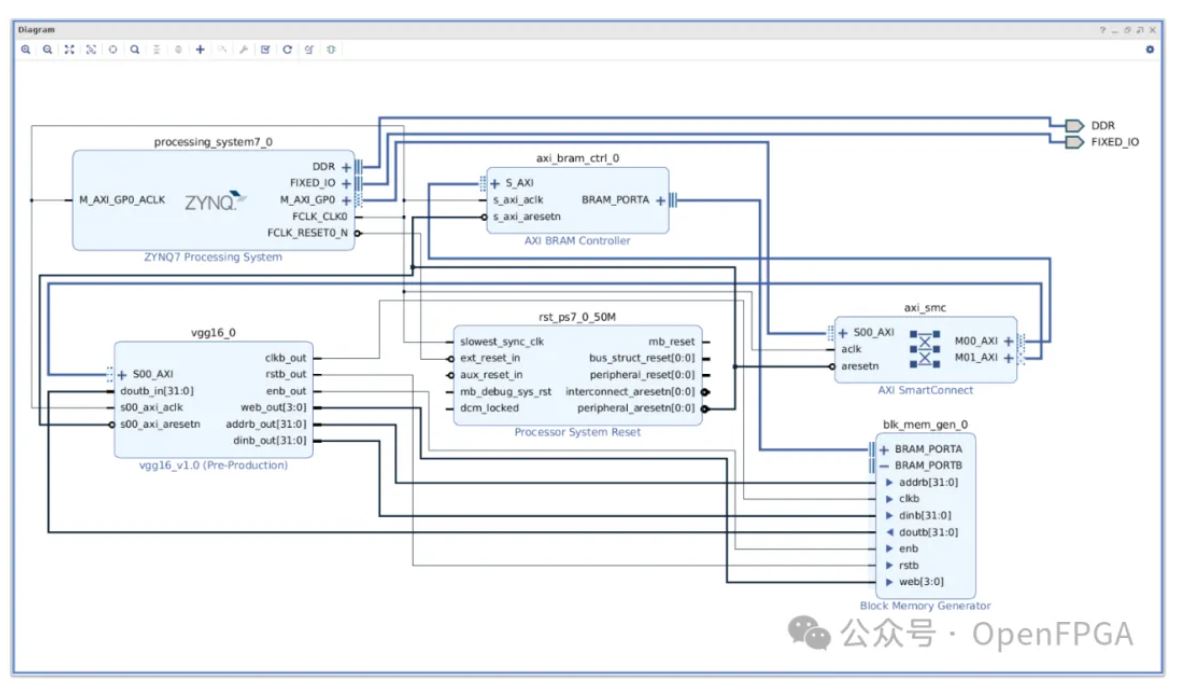Select the dcm_locked pin
The height and width of the screenshot is (696, 1179).
[x=489, y=408]
